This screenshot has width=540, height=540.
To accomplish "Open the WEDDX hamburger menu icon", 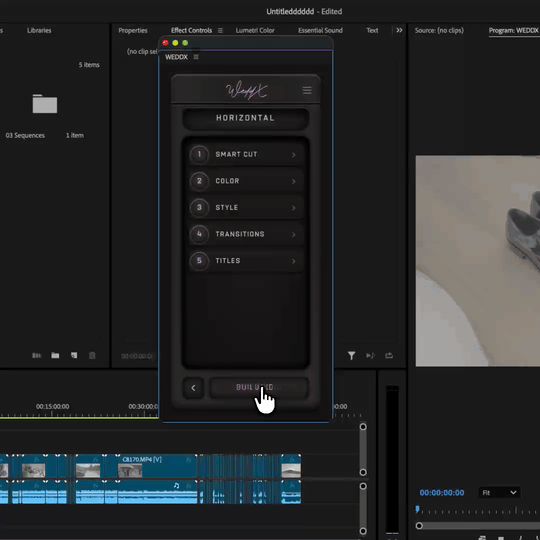I will click(x=307, y=90).
